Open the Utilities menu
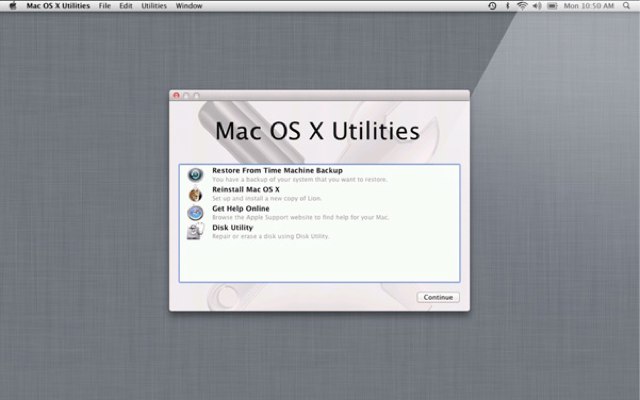Screen dimensions: 640x400 154,6
